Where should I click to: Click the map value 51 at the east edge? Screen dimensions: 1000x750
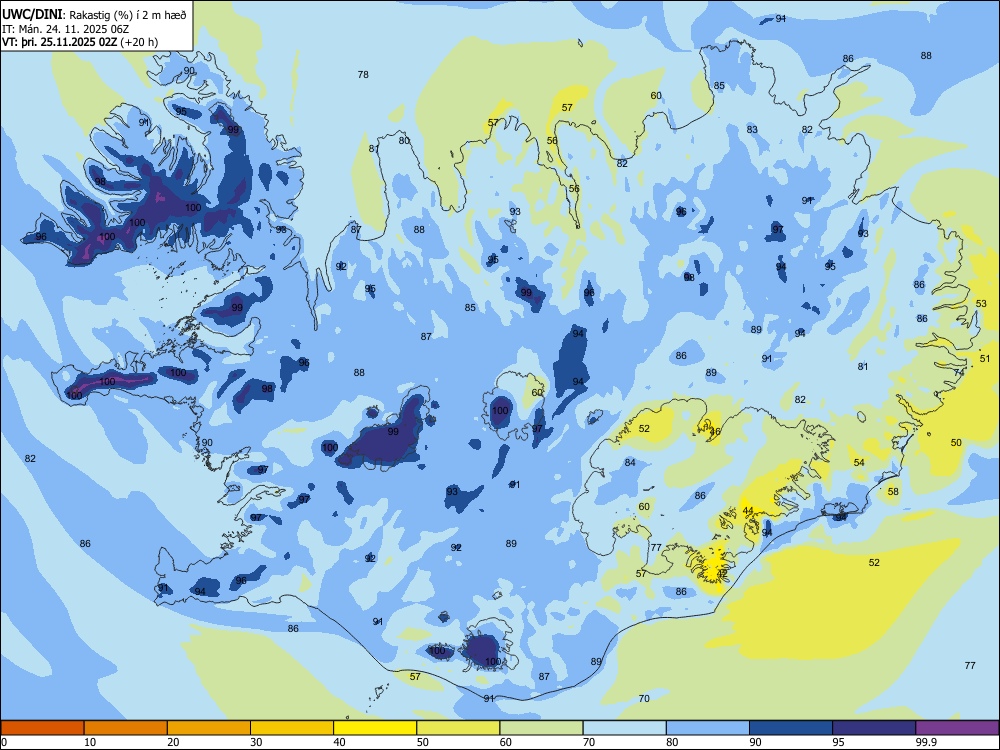(x=985, y=359)
